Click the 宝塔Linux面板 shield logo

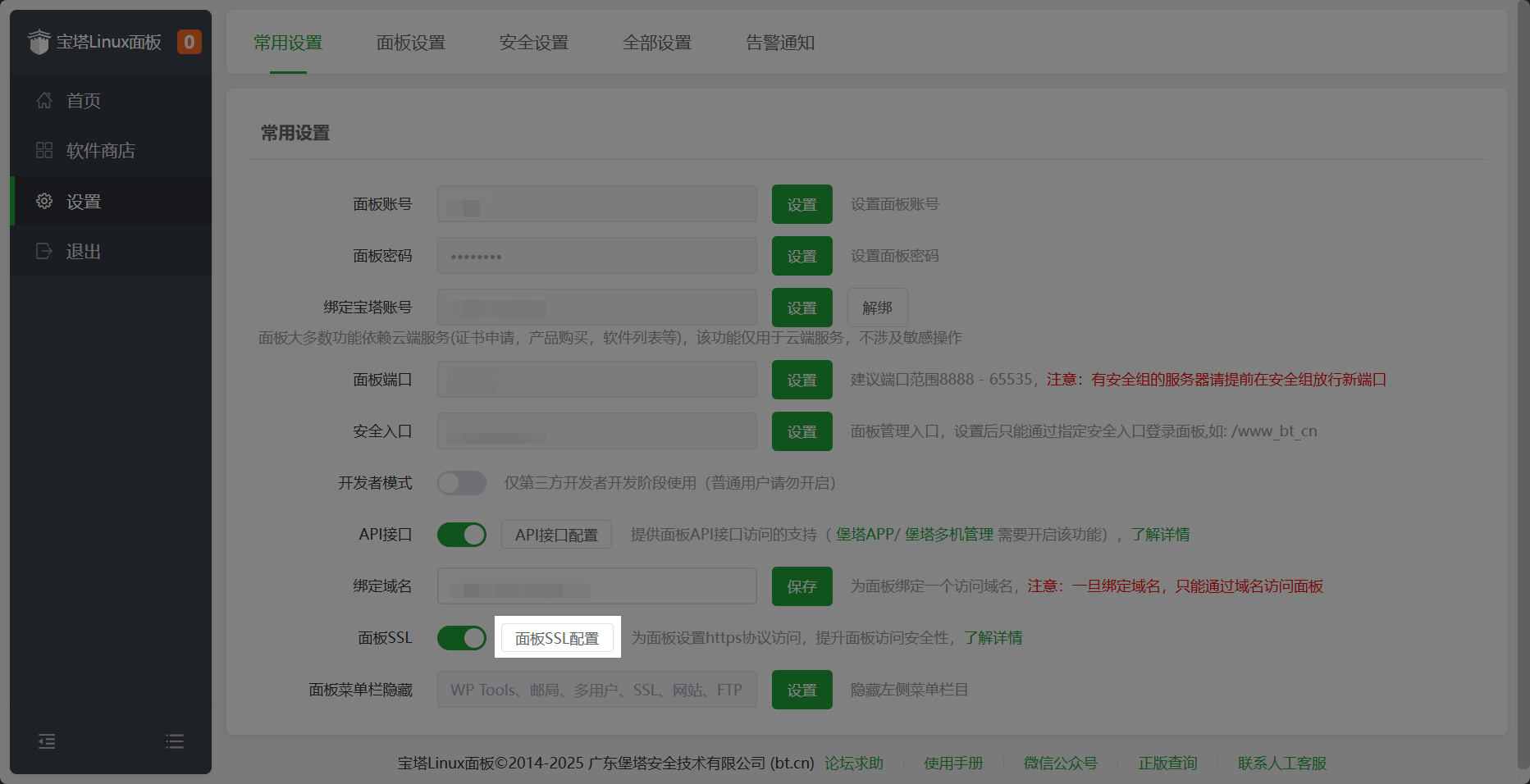pos(39,41)
